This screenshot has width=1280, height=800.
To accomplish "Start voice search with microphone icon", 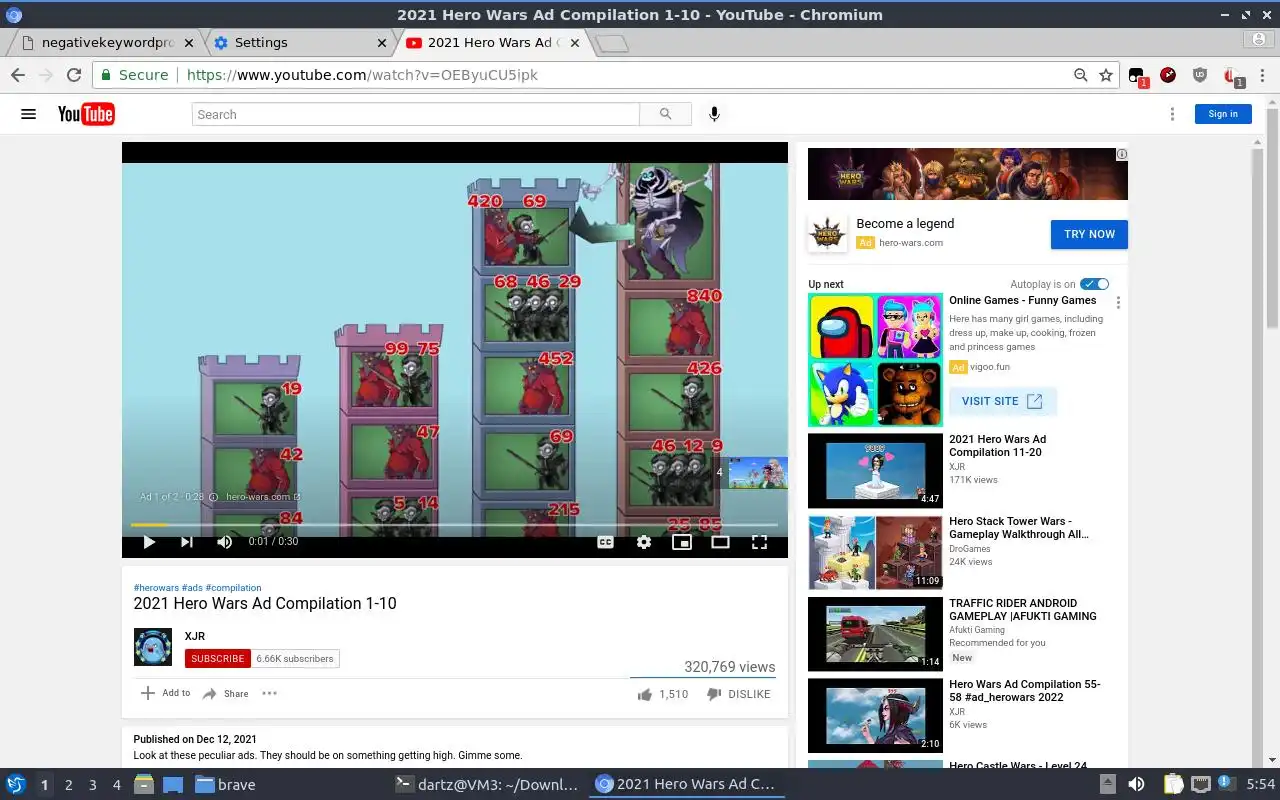I will pyautogui.click(x=714, y=114).
